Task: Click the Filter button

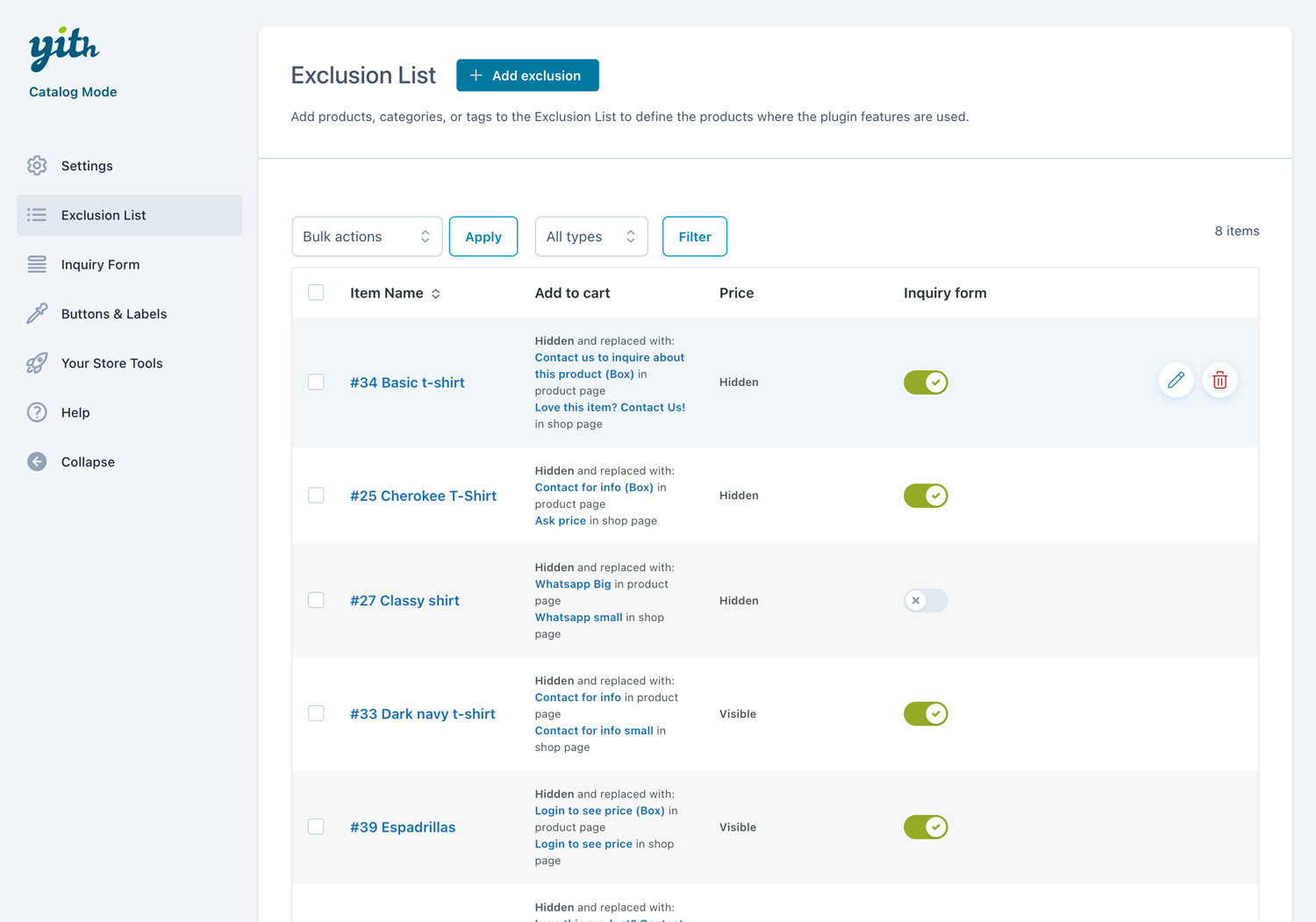Action: (694, 237)
